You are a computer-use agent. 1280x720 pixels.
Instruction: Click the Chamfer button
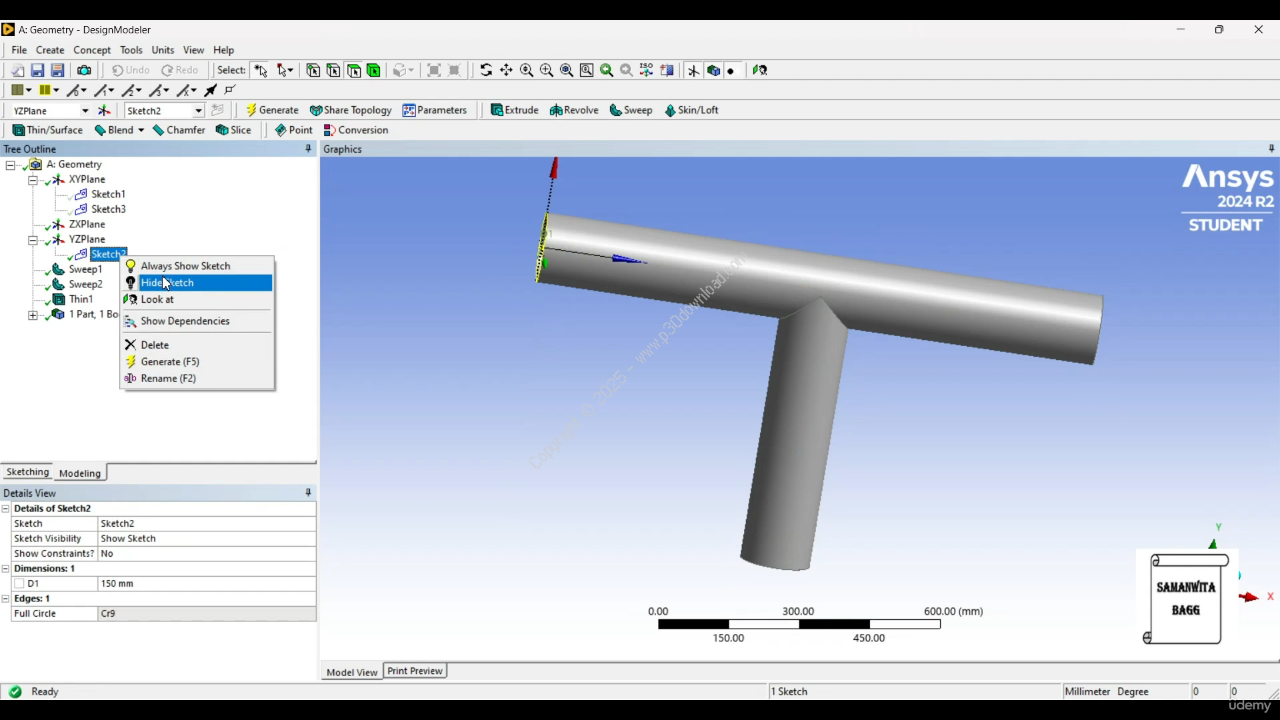[x=179, y=130]
